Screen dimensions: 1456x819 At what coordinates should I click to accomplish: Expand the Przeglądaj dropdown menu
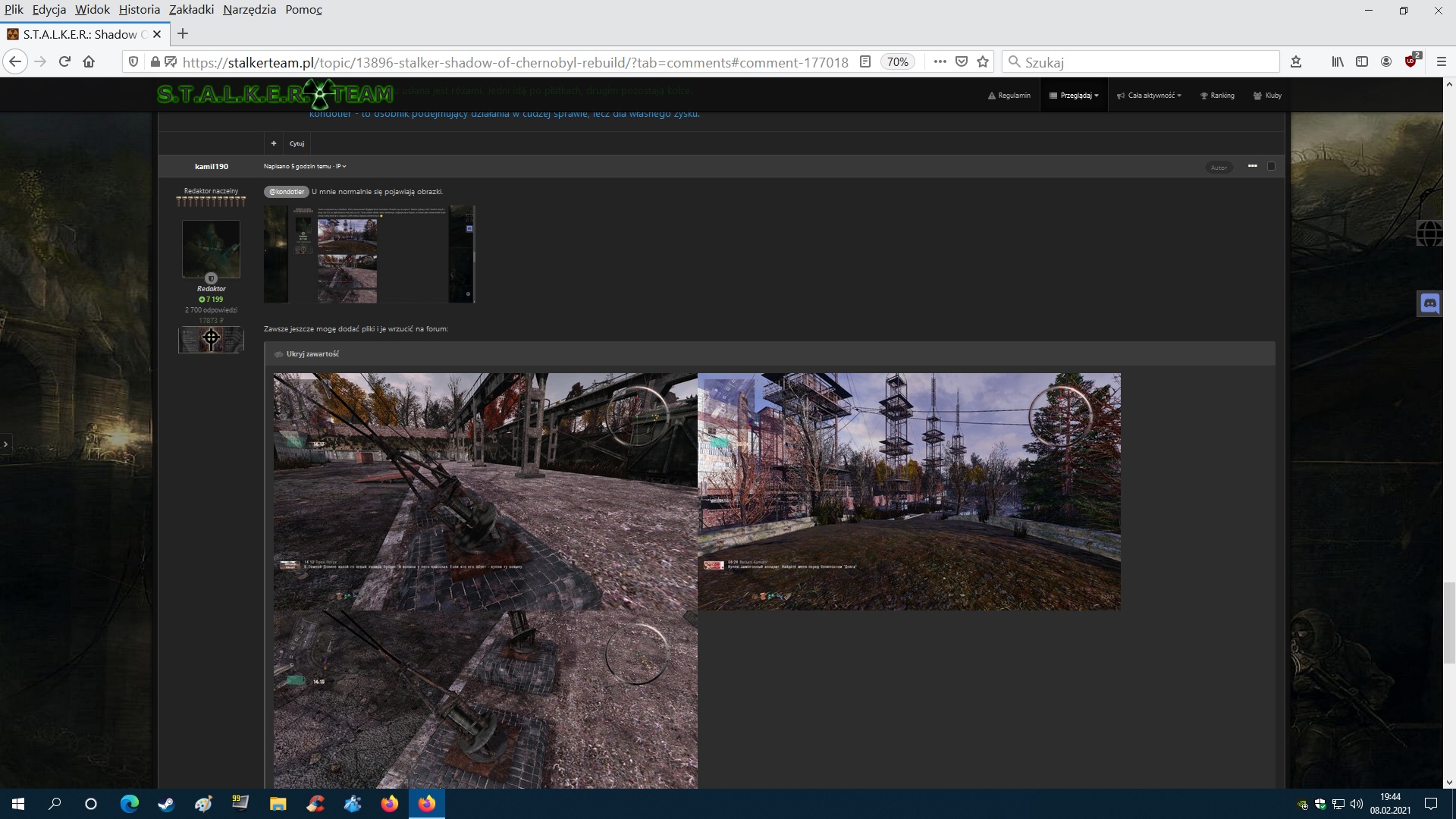point(1075,96)
